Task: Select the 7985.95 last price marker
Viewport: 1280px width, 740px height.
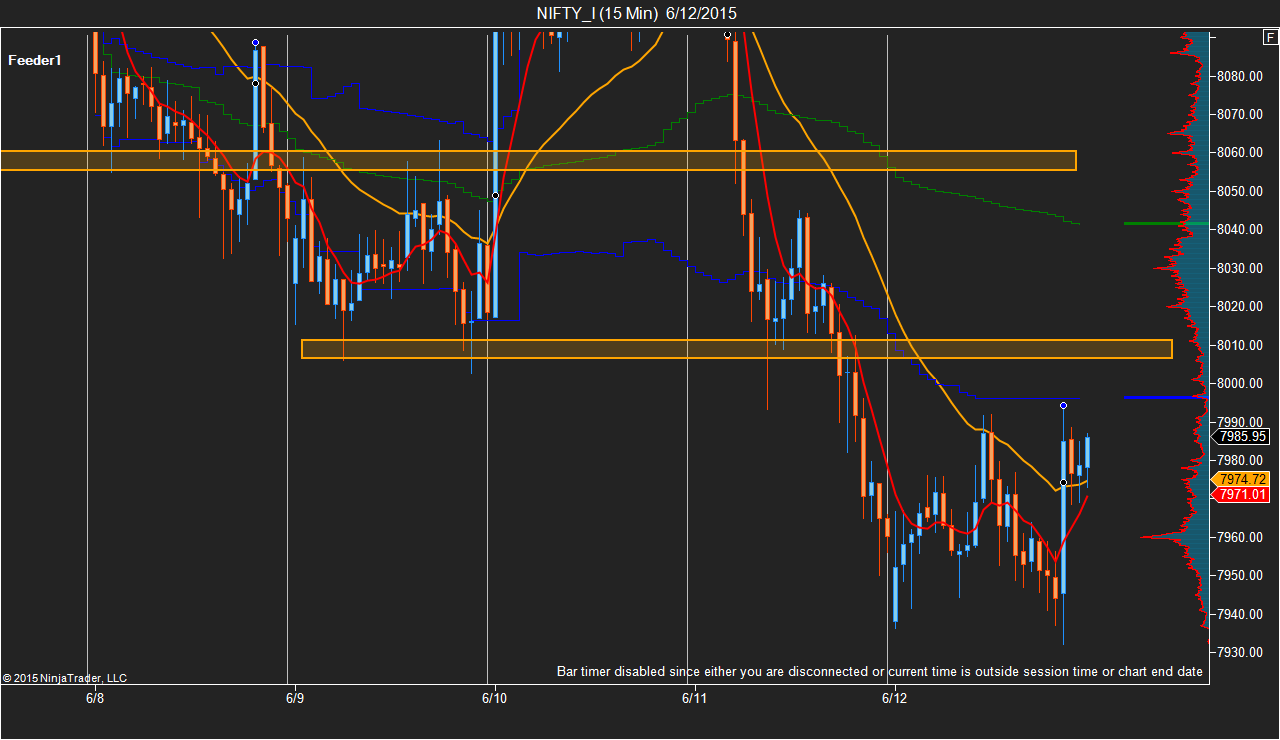Action: [1241, 436]
